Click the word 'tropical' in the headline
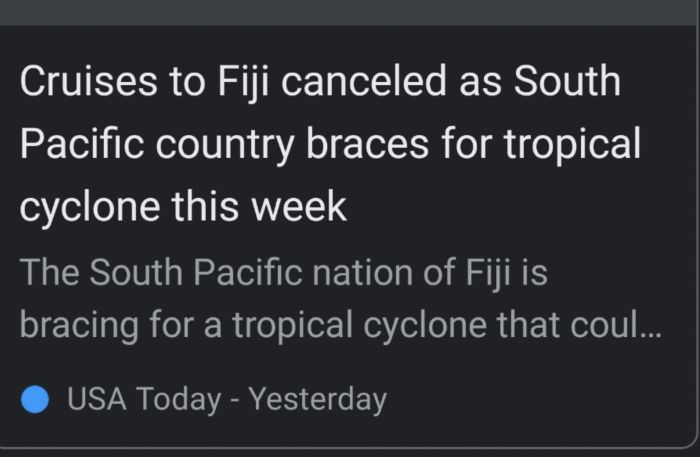Screen dimensions: 700x457 point(573,145)
